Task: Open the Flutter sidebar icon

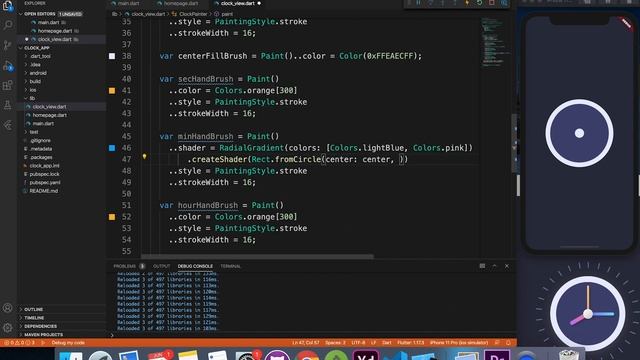Action: 8,125
